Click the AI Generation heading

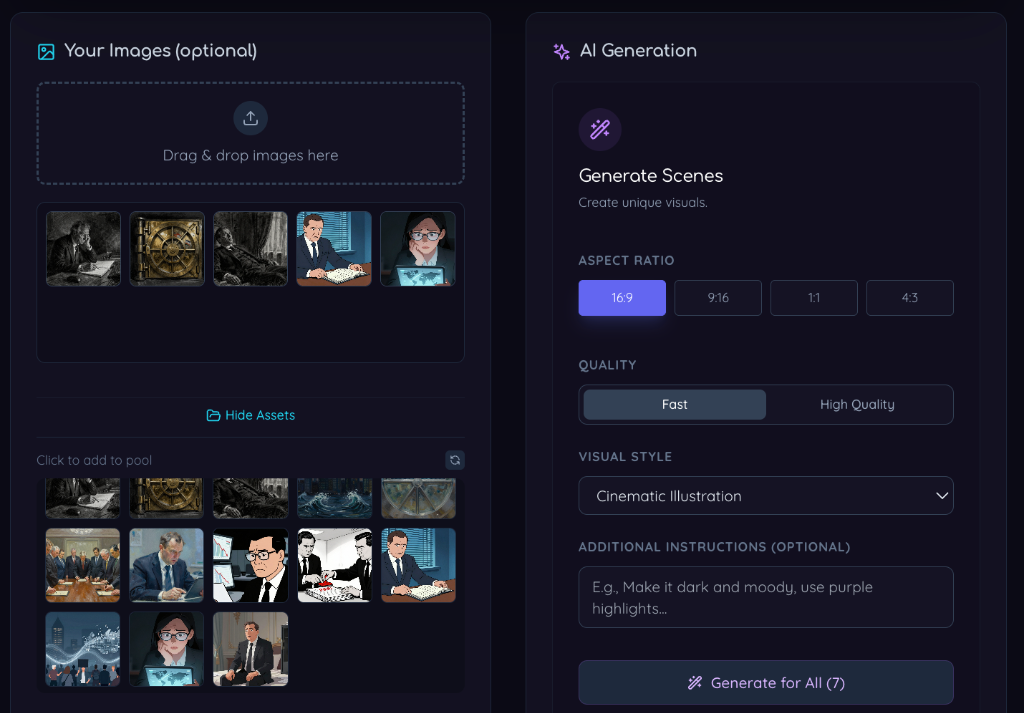638,51
